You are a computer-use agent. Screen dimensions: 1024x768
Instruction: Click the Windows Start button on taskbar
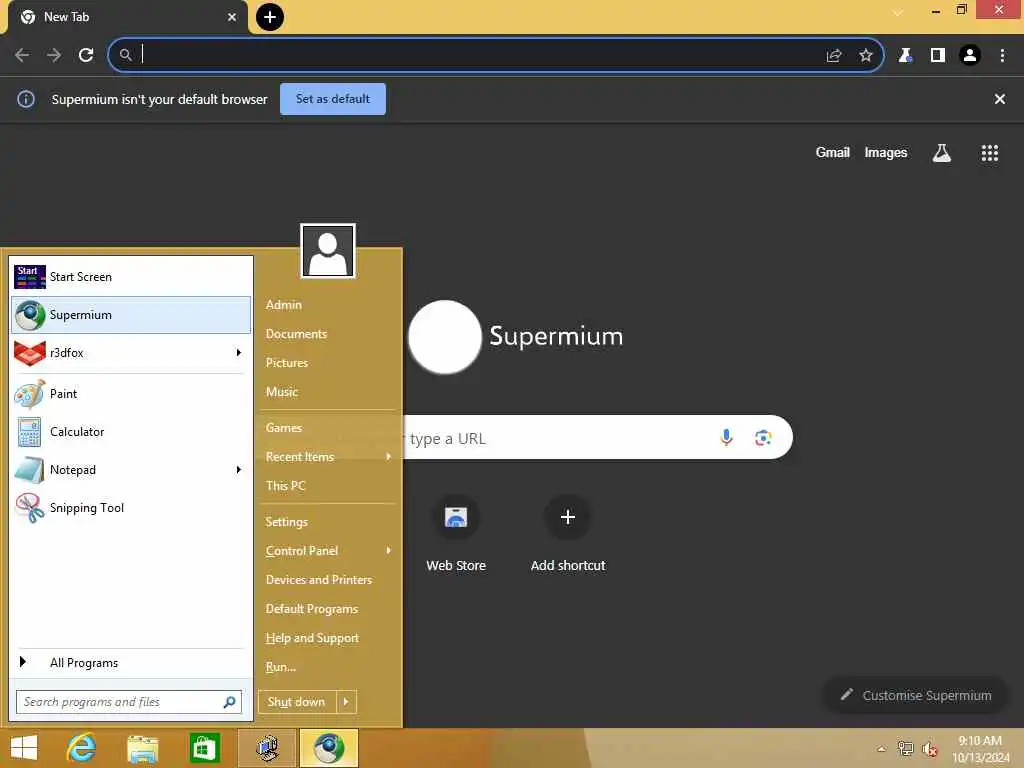(24, 748)
